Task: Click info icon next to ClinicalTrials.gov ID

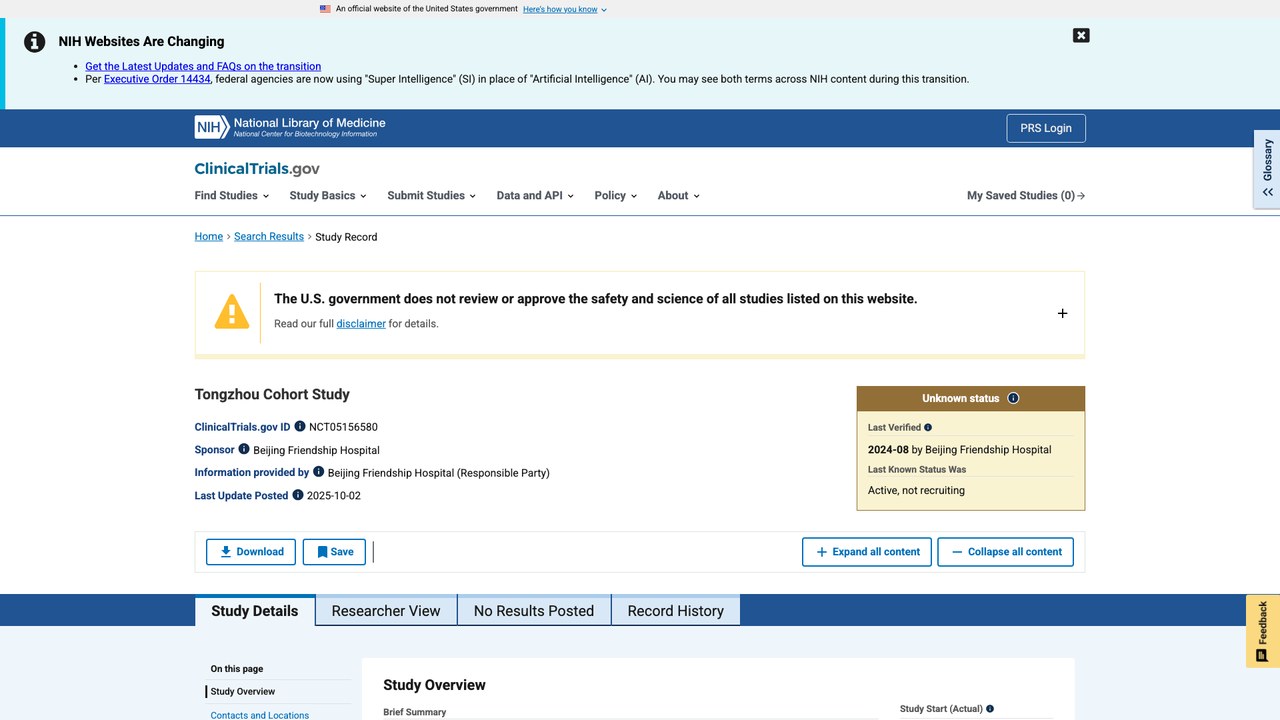Action: 300,427
